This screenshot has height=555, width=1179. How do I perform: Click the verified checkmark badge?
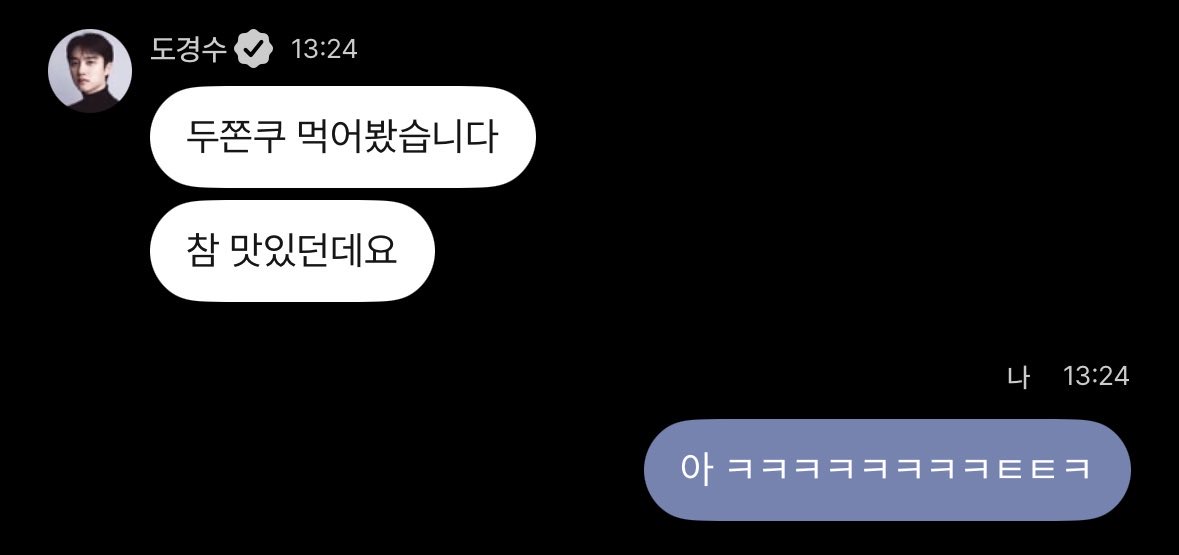tap(253, 49)
